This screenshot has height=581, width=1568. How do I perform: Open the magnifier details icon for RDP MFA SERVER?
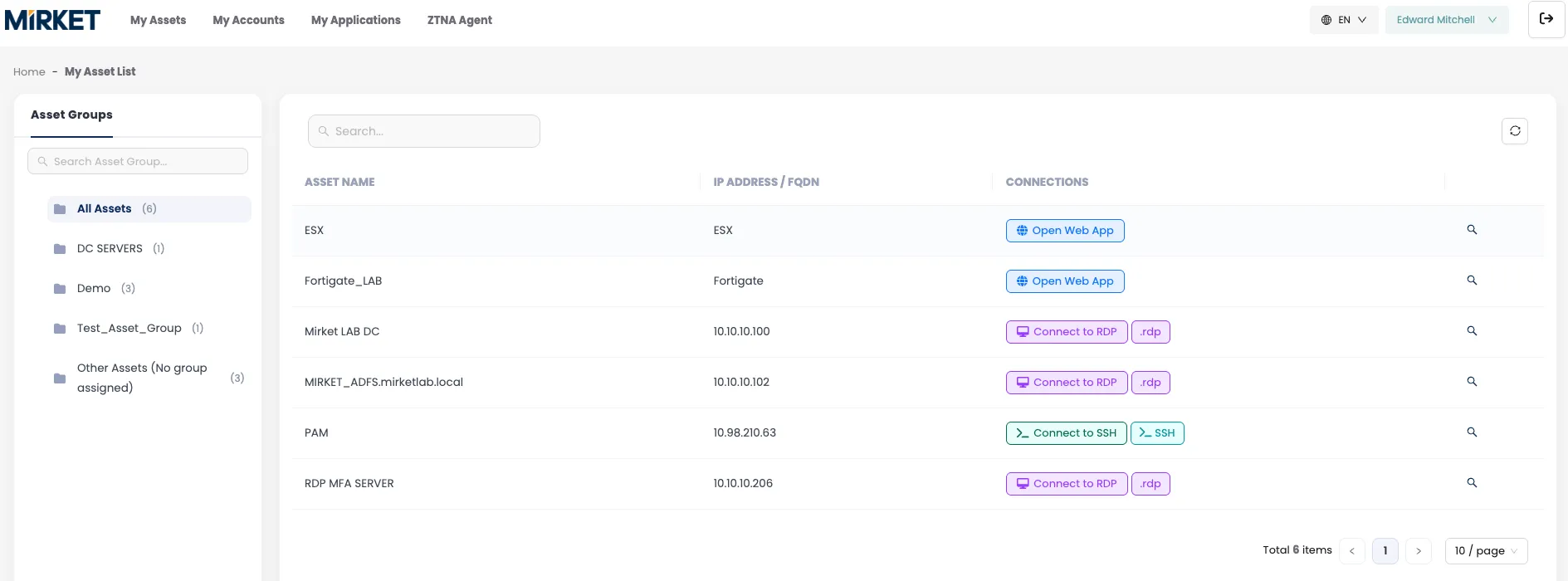tap(1472, 483)
